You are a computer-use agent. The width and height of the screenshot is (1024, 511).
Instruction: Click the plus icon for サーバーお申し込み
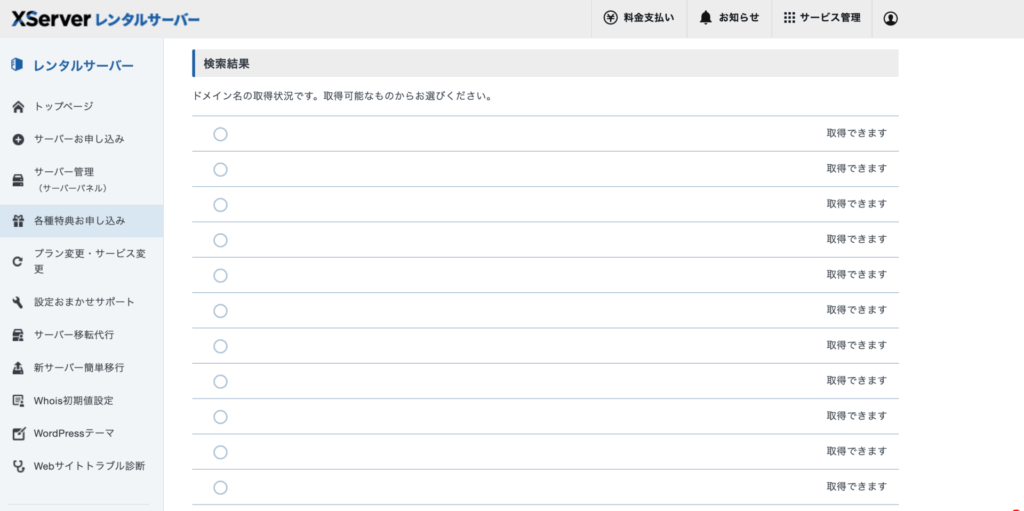tap(17, 139)
